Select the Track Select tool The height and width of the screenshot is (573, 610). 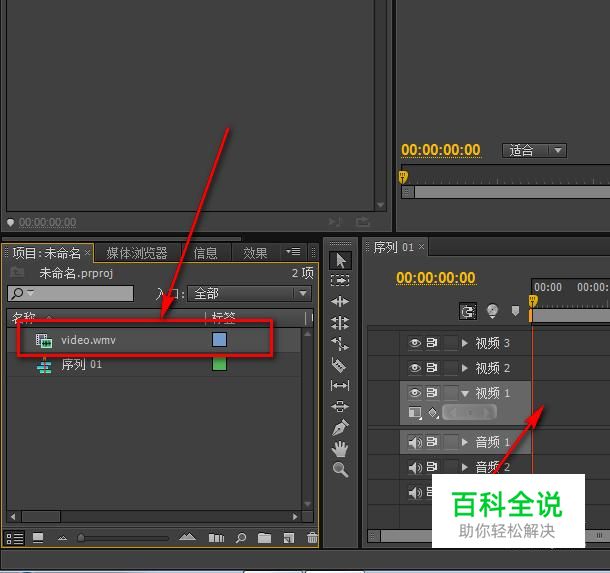[x=340, y=280]
